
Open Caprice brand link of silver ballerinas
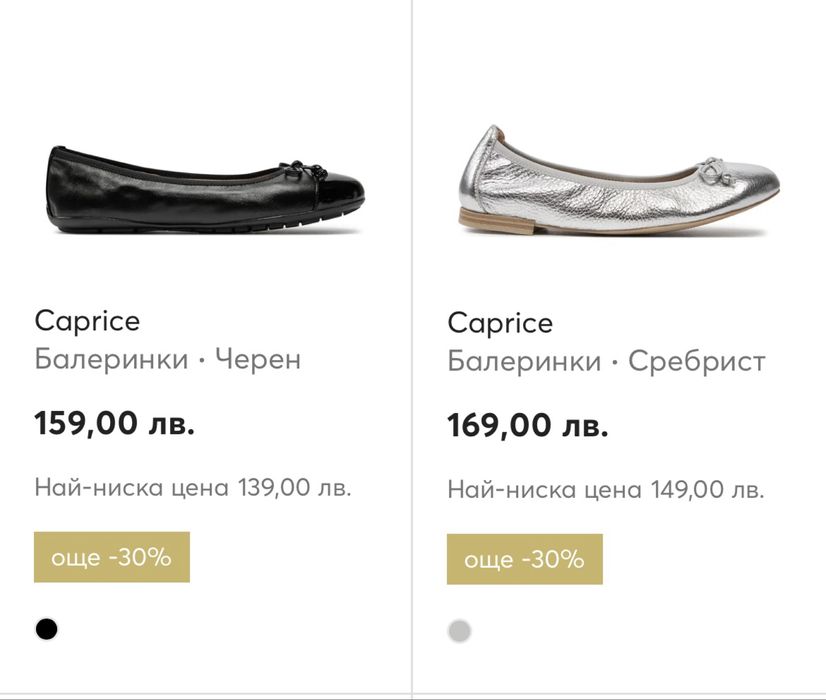coord(500,323)
